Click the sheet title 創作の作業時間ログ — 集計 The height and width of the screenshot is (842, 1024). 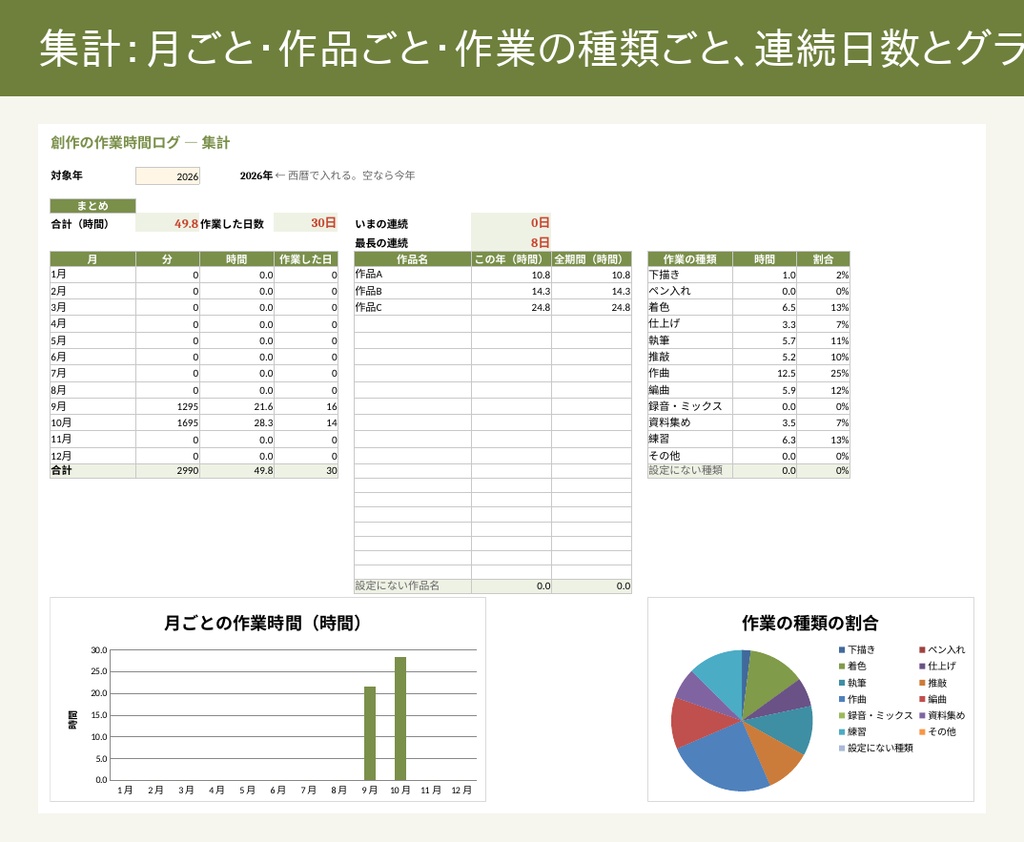tap(140, 142)
